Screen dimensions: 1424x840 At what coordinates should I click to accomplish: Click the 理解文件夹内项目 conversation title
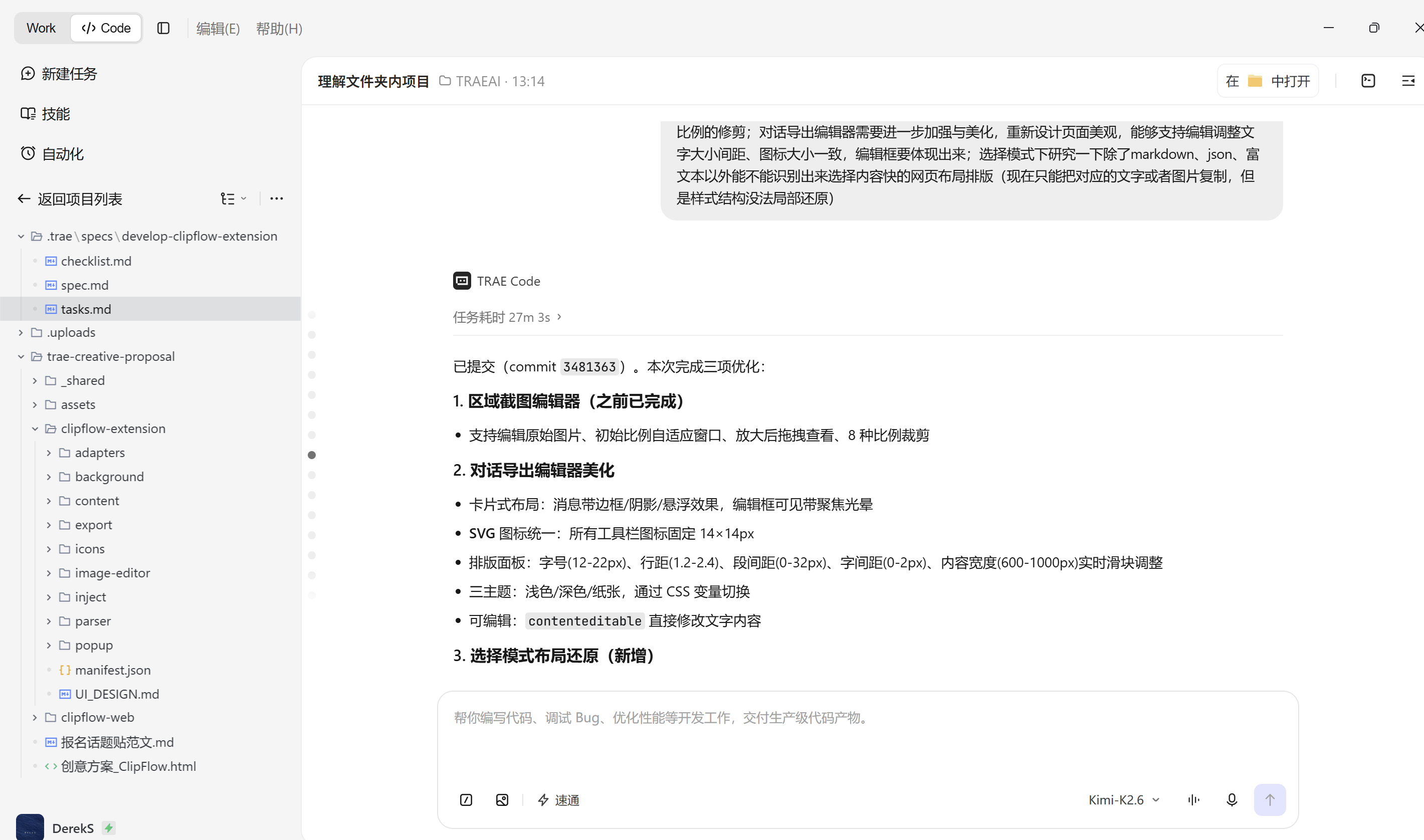coord(373,82)
